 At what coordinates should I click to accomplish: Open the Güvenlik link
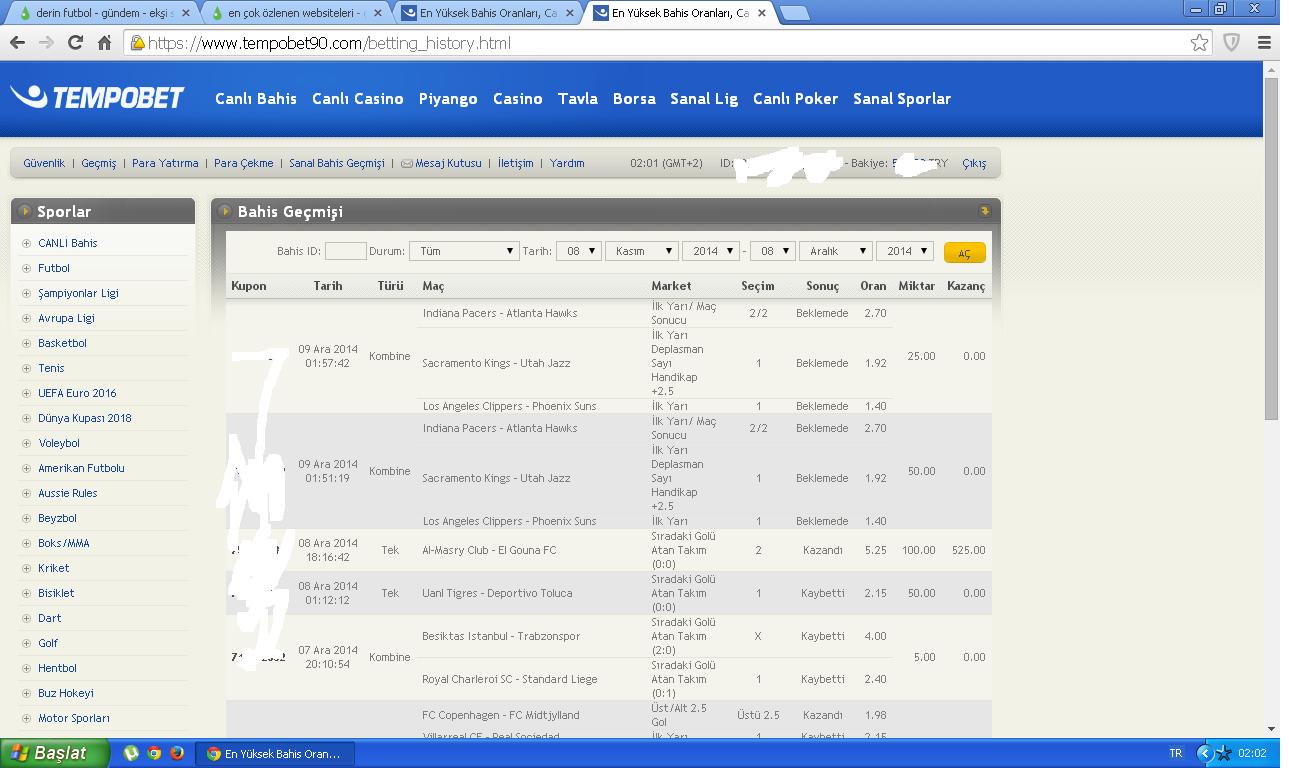point(44,163)
